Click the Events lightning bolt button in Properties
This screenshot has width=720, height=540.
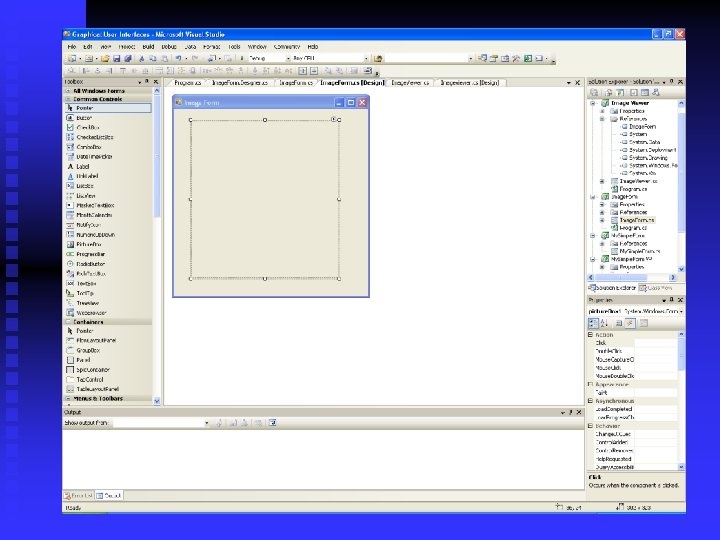pyautogui.click(x=630, y=324)
